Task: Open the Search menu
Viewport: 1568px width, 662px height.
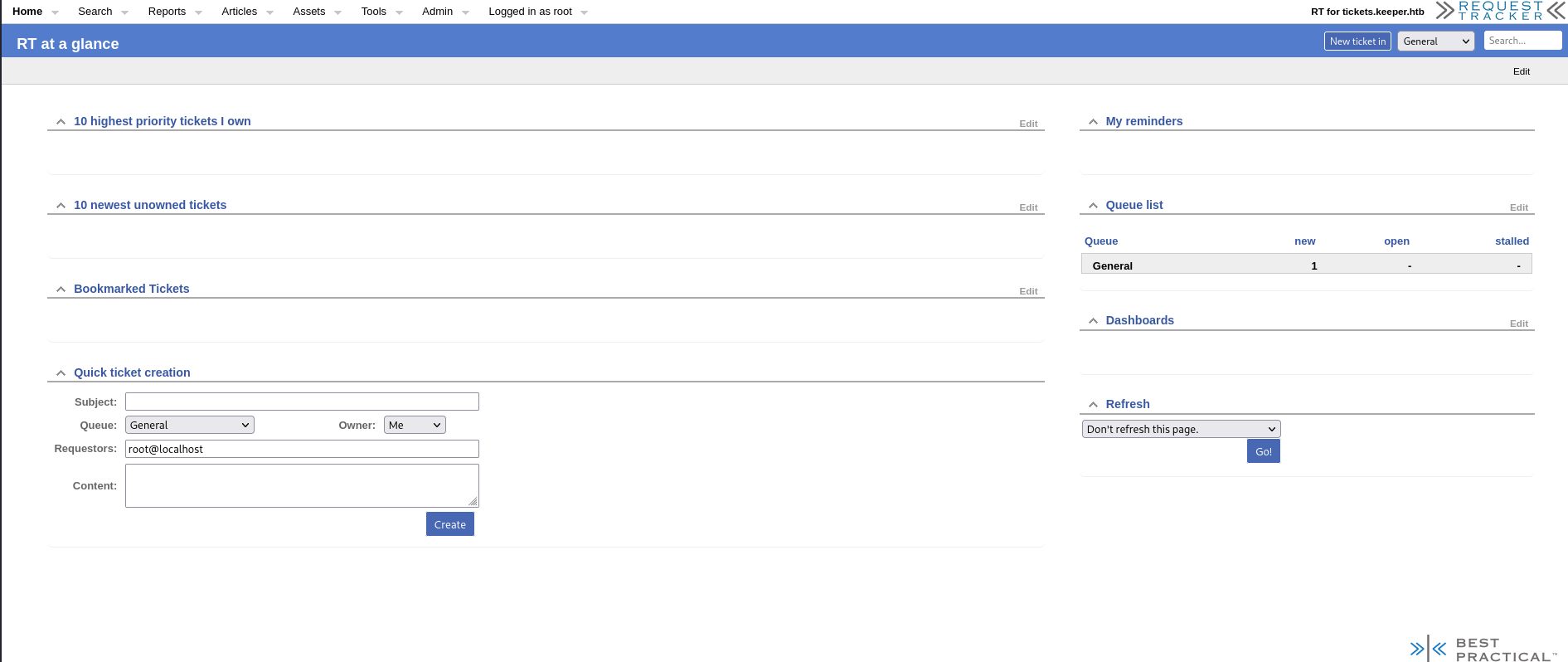Action: [x=95, y=12]
